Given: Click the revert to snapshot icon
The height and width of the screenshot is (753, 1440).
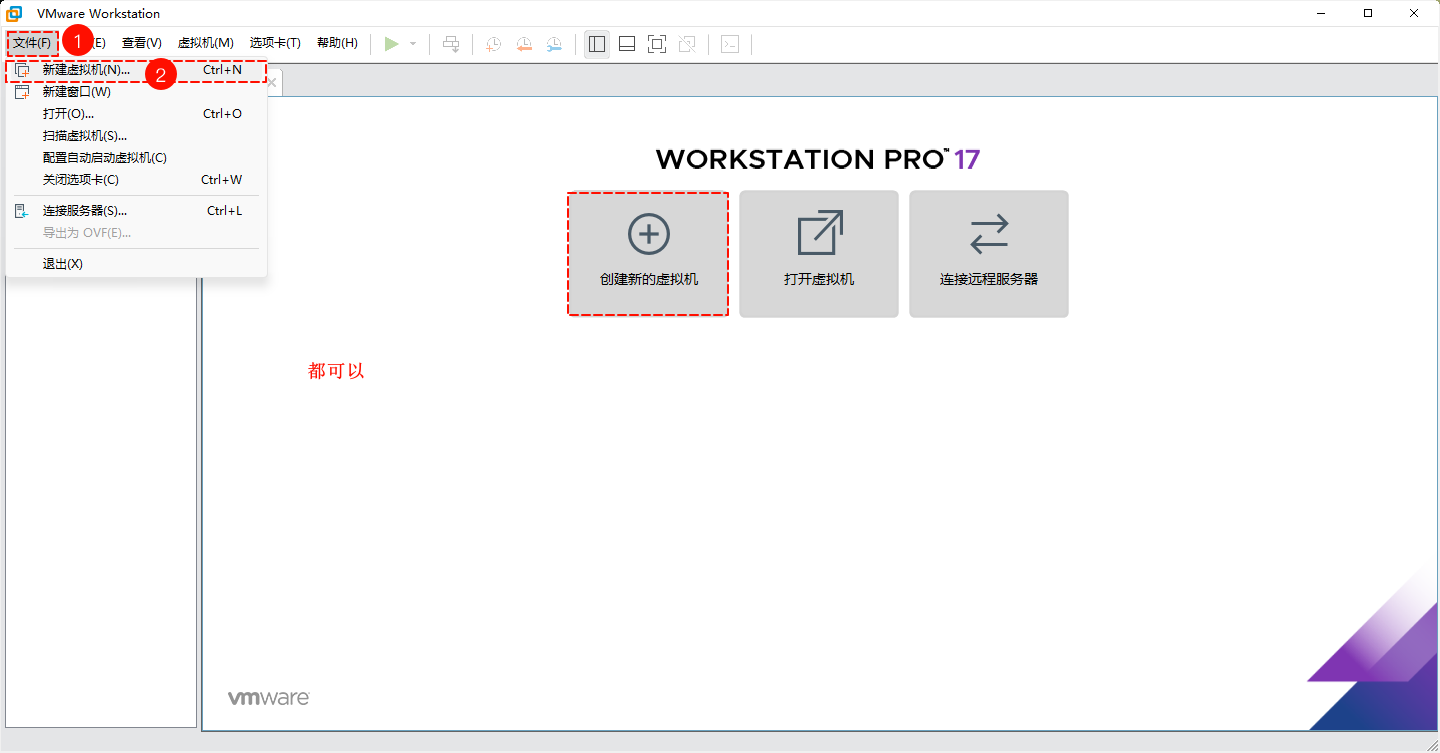Looking at the screenshot, I should (524, 44).
